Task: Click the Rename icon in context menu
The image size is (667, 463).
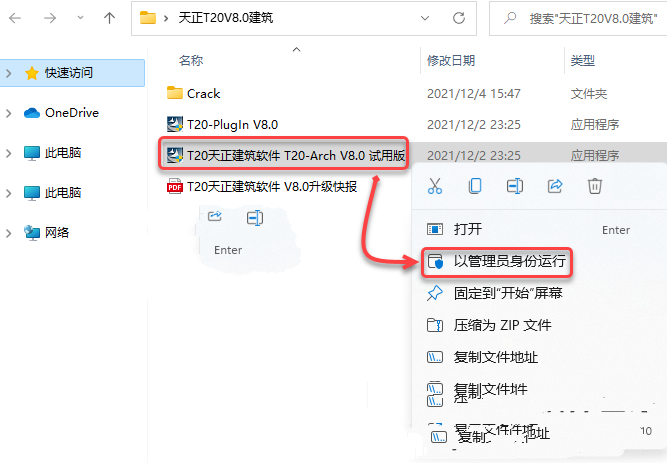Action: pos(515,186)
